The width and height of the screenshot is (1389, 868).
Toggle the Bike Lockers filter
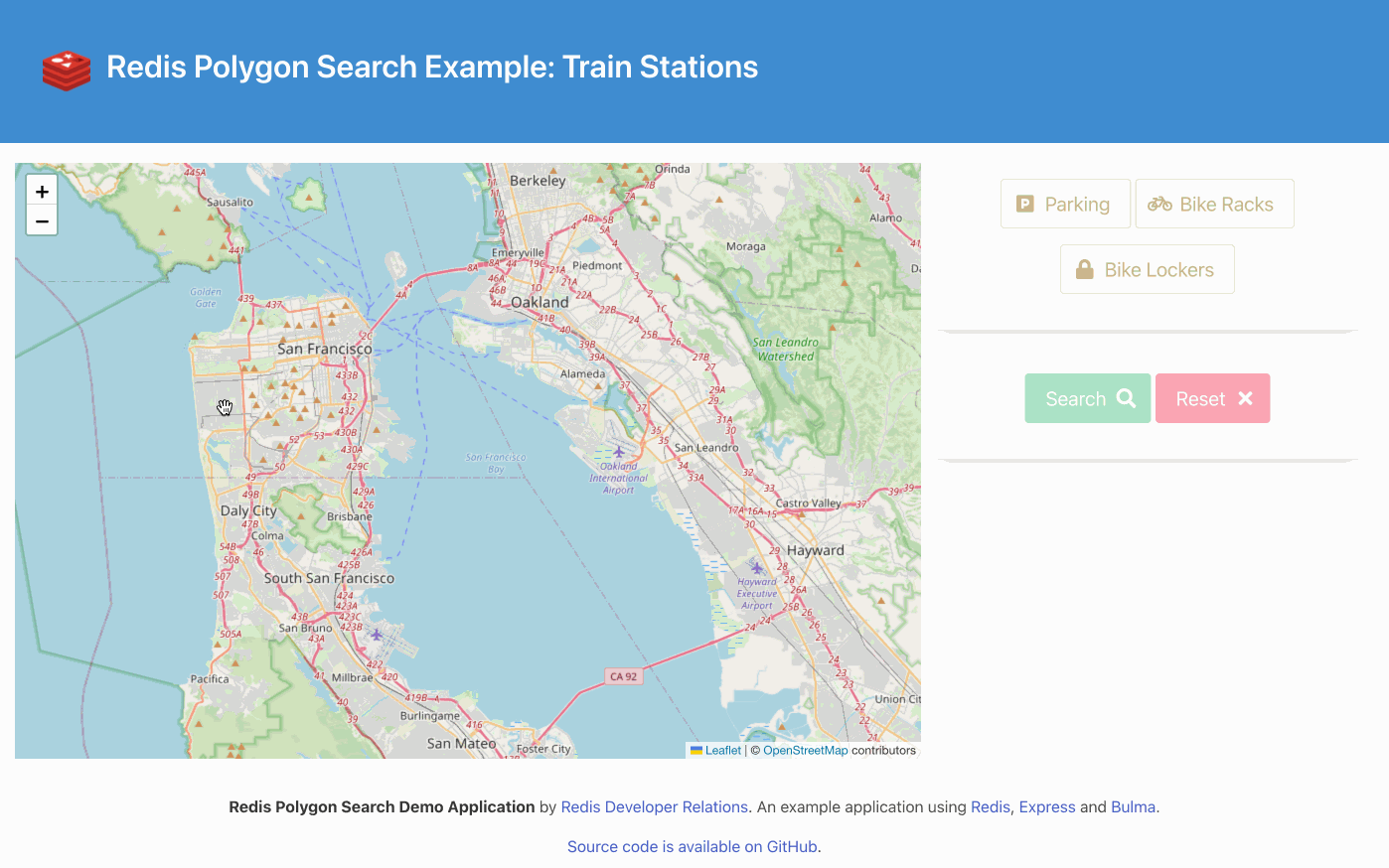click(x=1148, y=269)
